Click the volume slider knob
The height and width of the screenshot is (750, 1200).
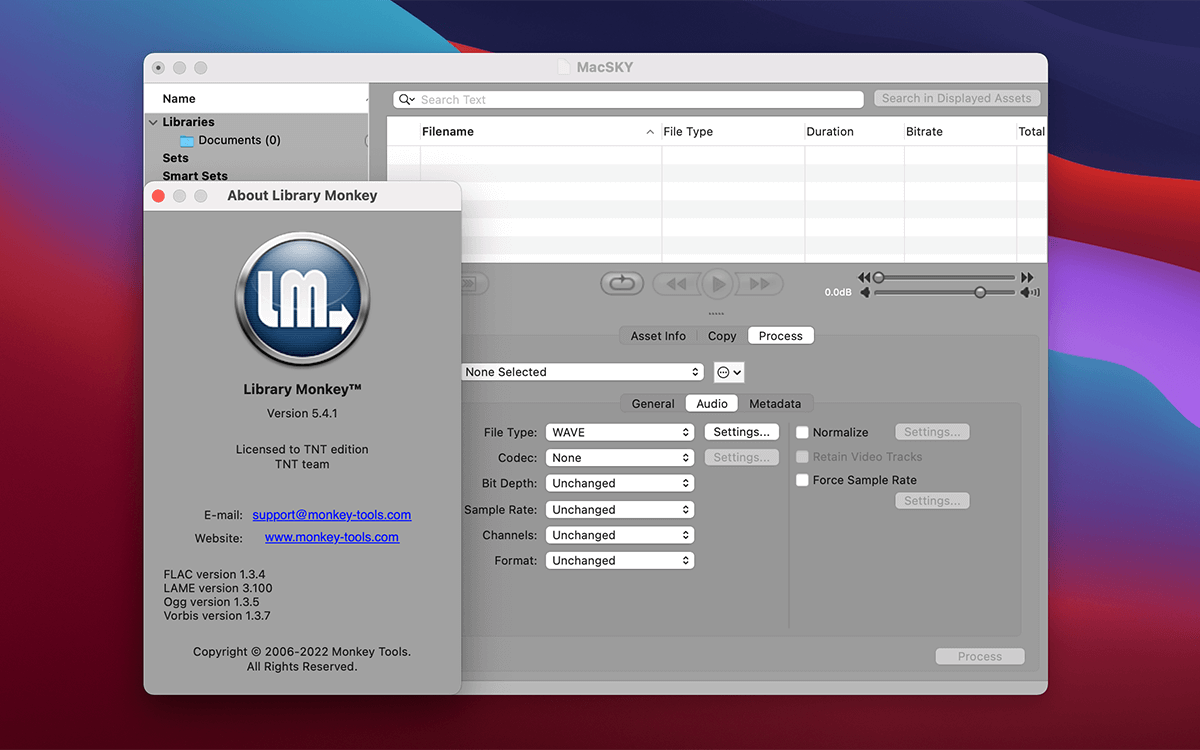(x=980, y=292)
